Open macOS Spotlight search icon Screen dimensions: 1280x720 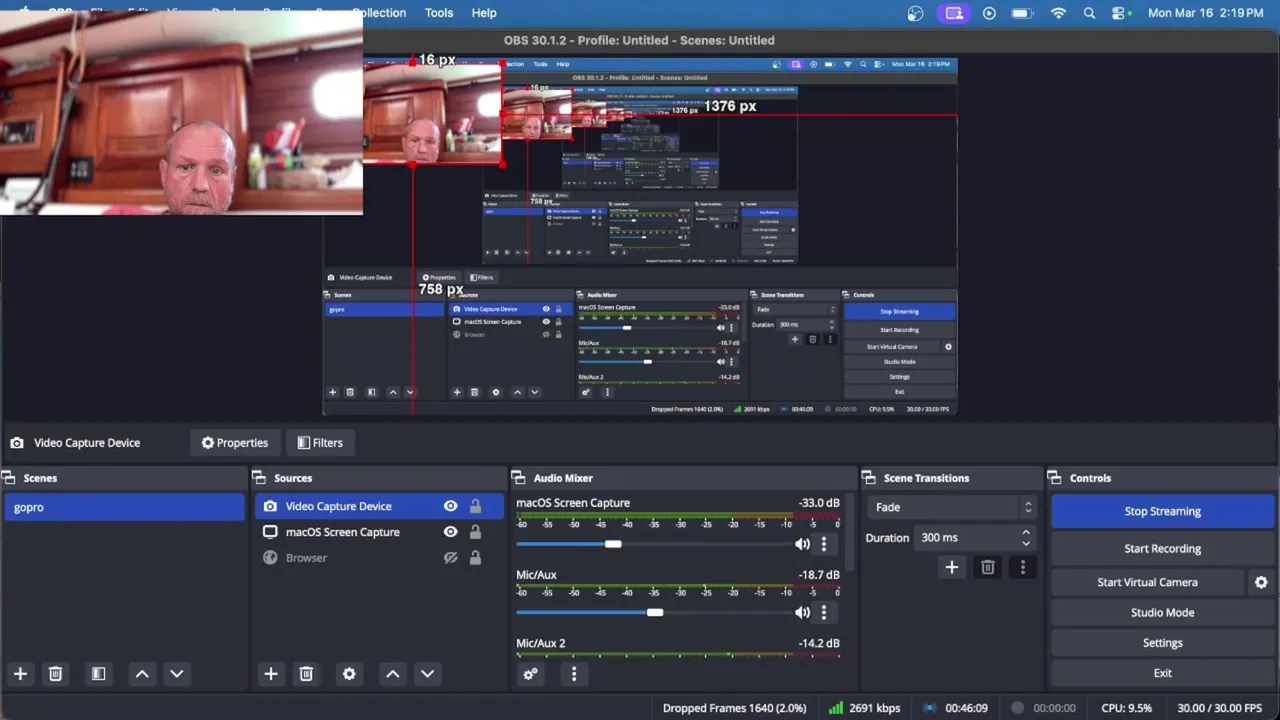(x=1090, y=13)
